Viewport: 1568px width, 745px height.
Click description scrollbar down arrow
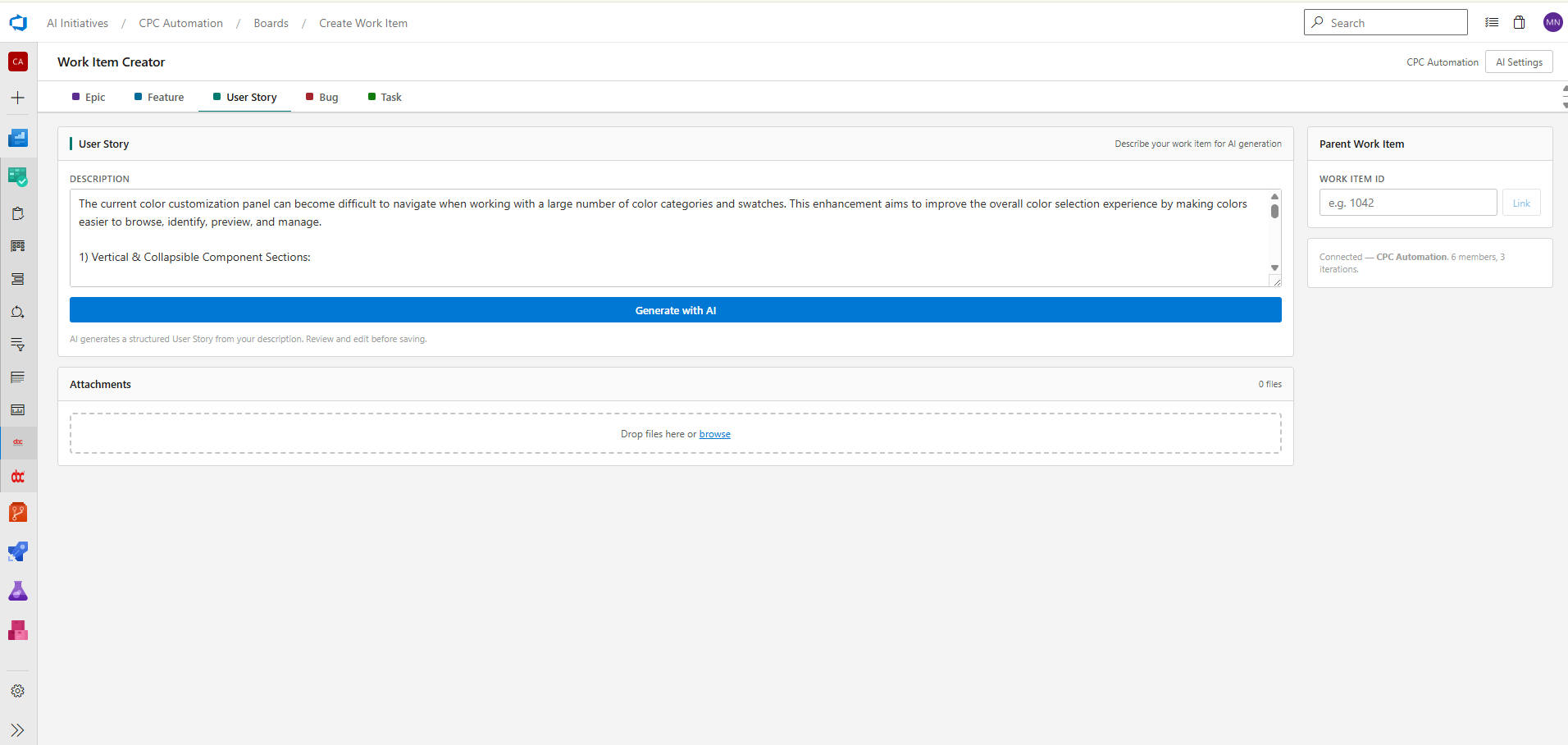click(1274, 268)
